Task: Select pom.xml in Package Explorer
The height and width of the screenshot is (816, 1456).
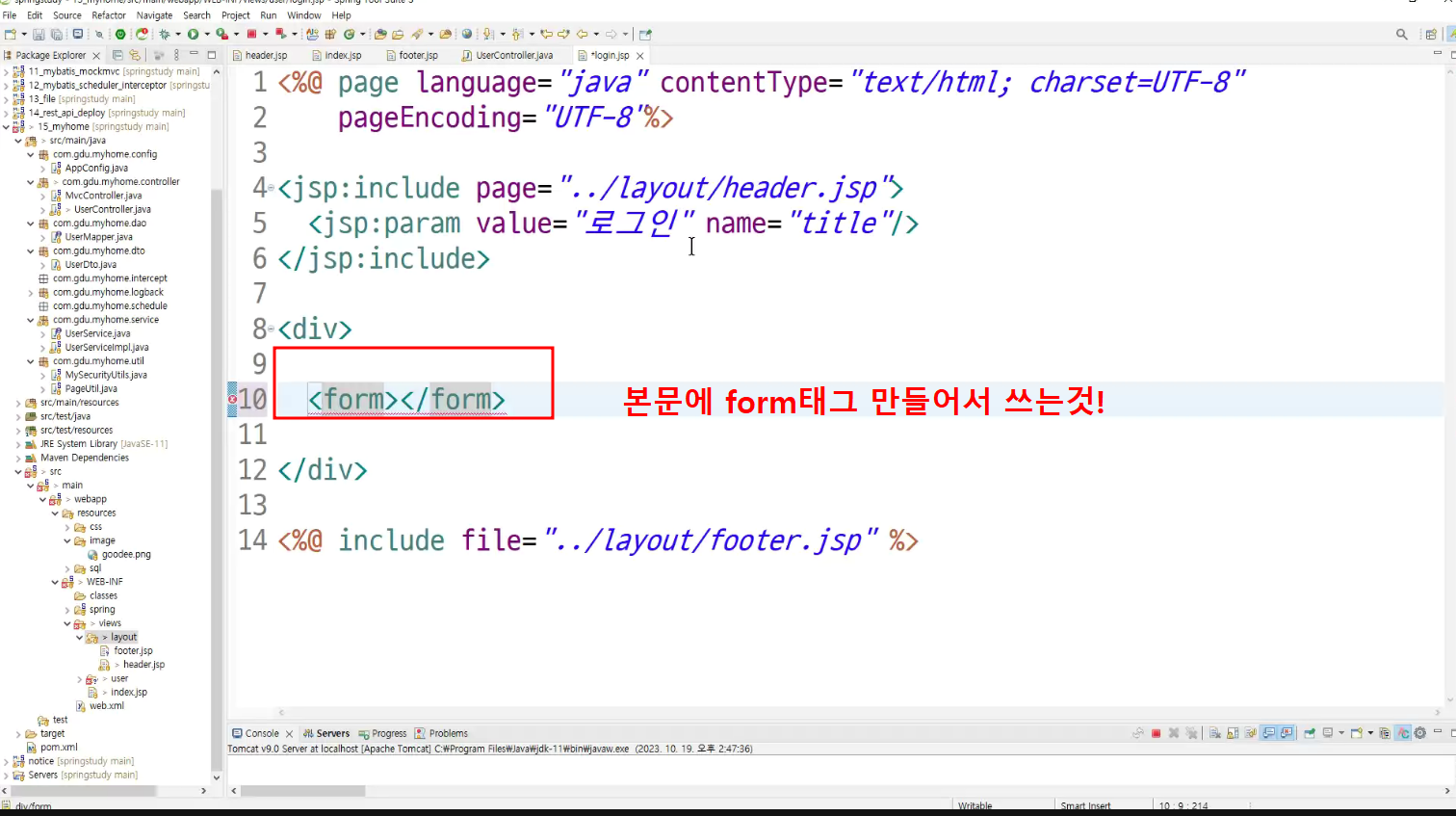Action: (59, 748)
